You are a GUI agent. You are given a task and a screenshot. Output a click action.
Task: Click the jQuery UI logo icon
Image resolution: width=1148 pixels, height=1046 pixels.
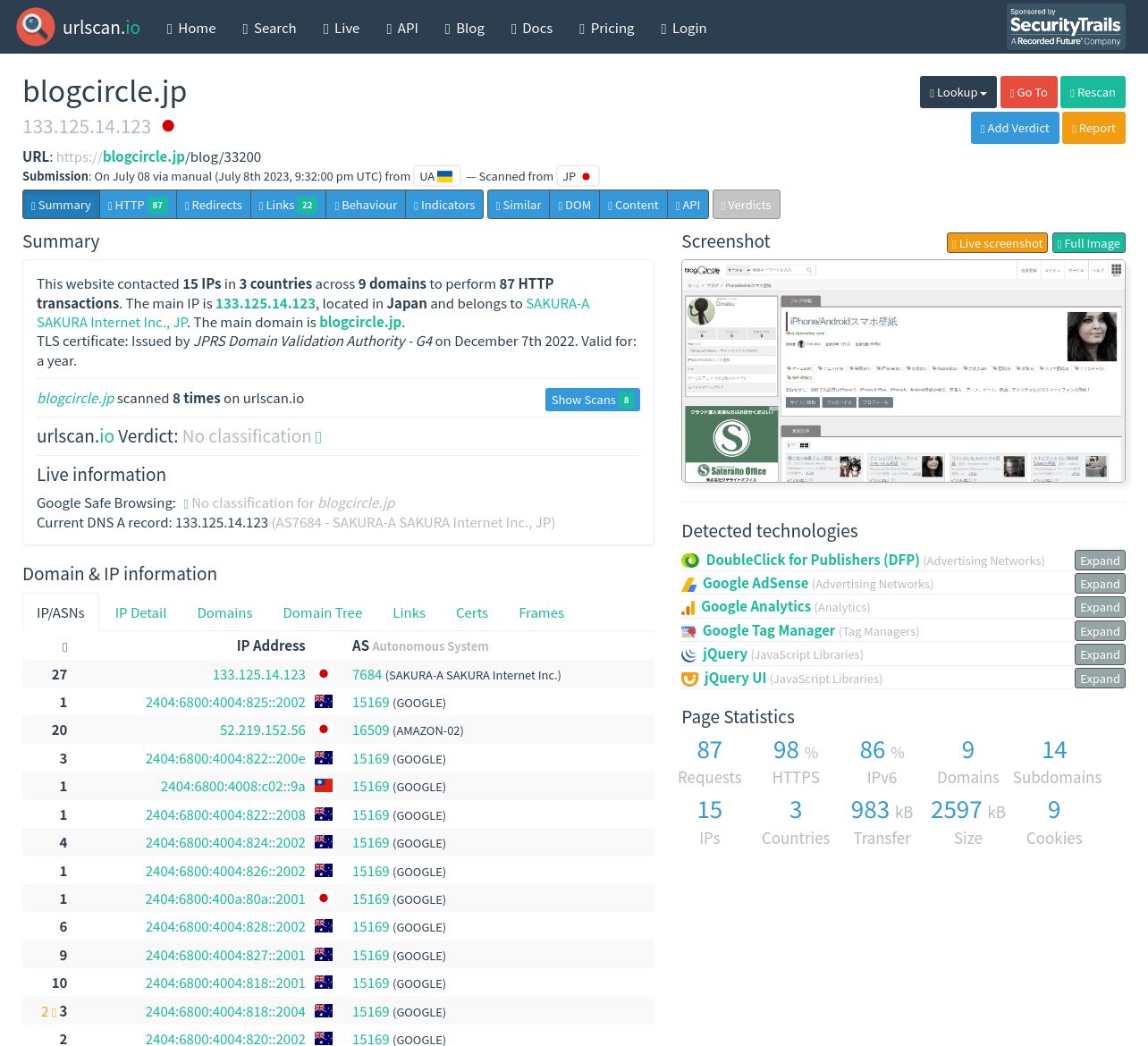pos(689,679)
